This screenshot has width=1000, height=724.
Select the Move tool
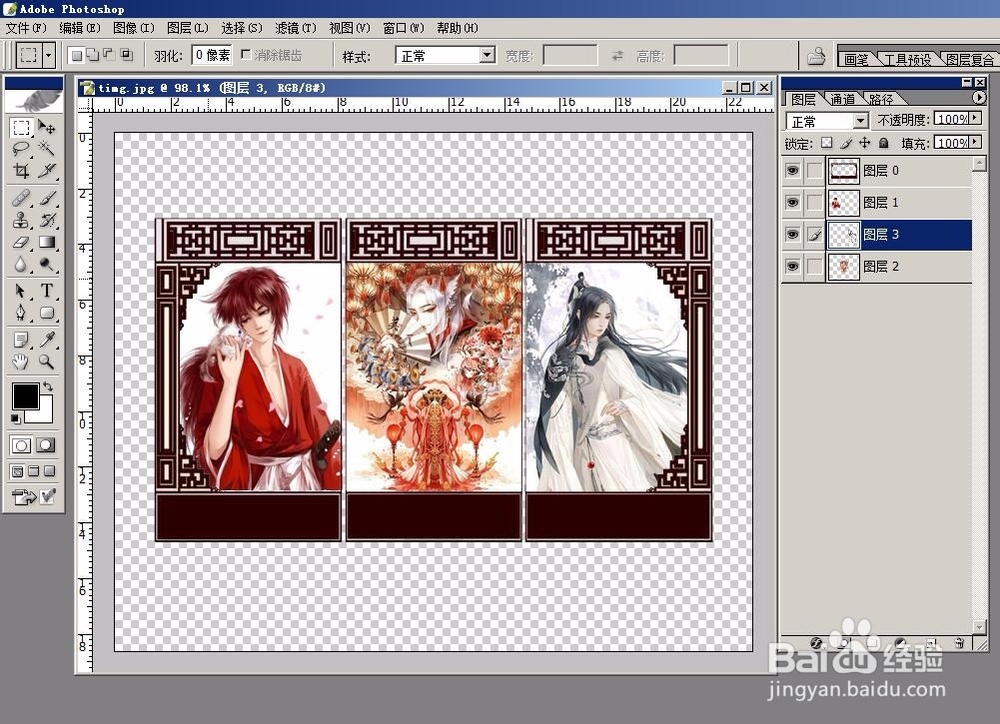click(46, 128)
